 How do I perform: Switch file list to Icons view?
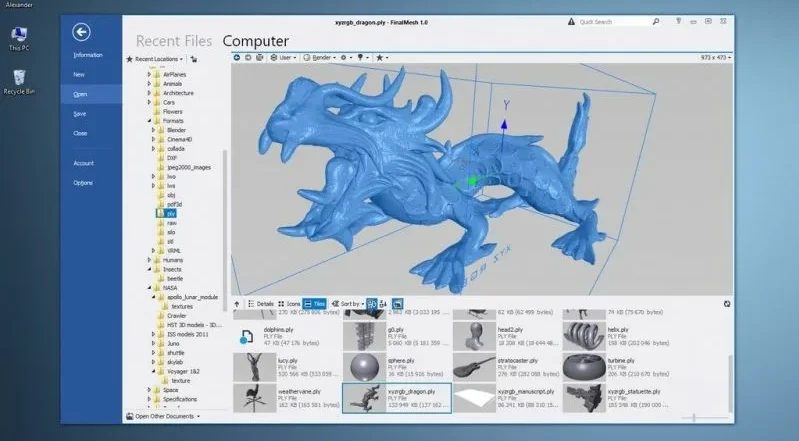click(x=289, y=304)
